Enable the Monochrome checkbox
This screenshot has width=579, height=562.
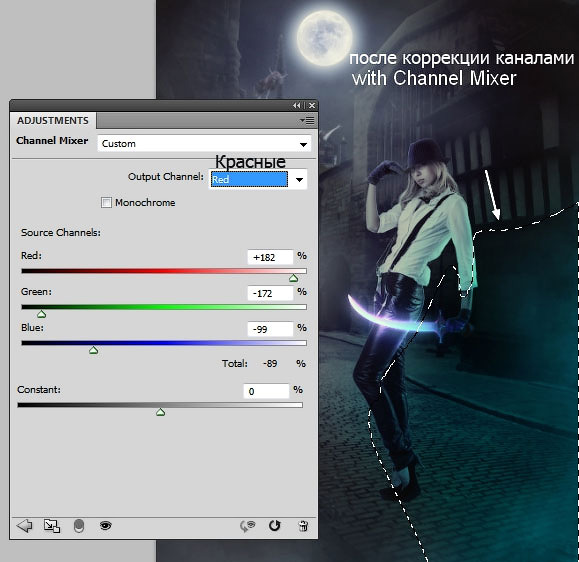click(x=106, y=202)
